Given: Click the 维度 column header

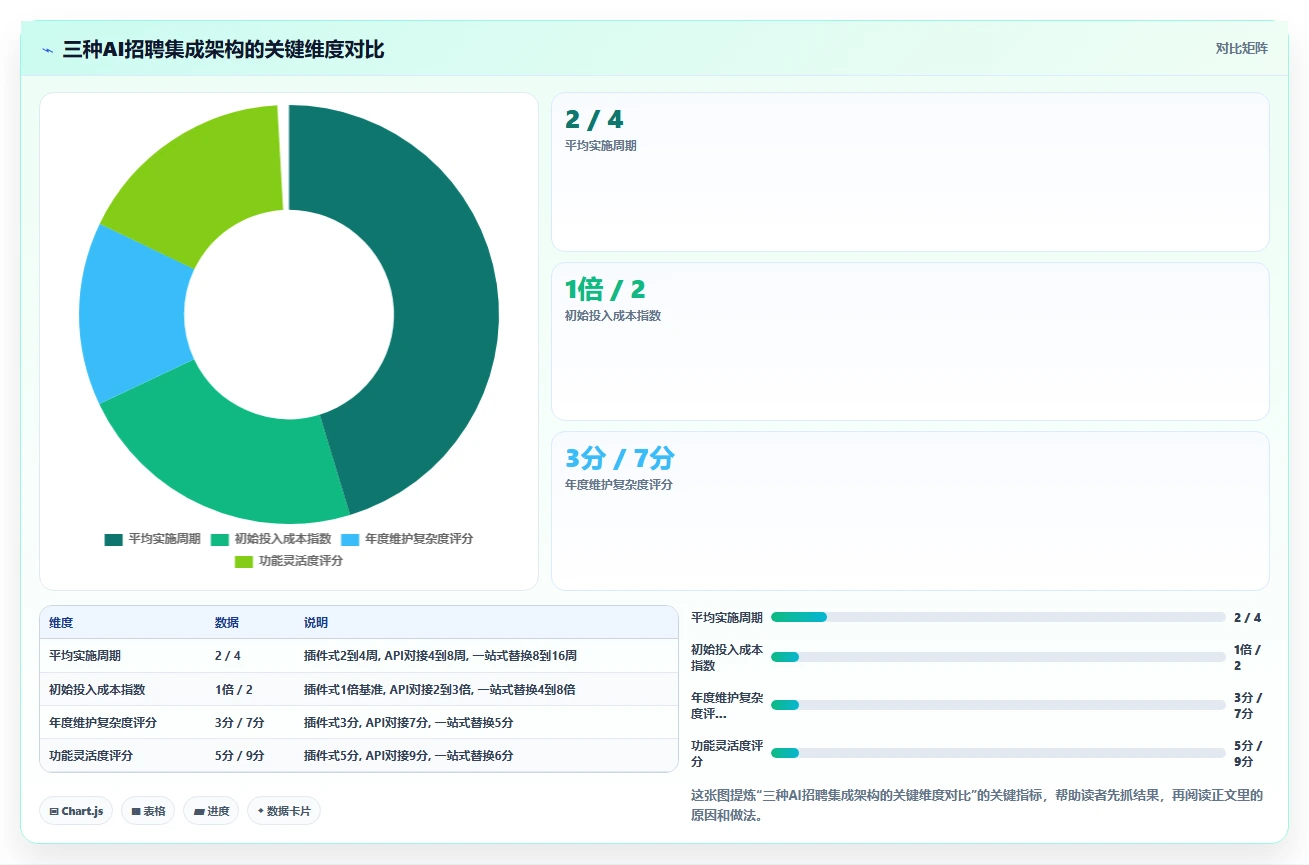Looking at the screenshot, I should coord(61,623).
